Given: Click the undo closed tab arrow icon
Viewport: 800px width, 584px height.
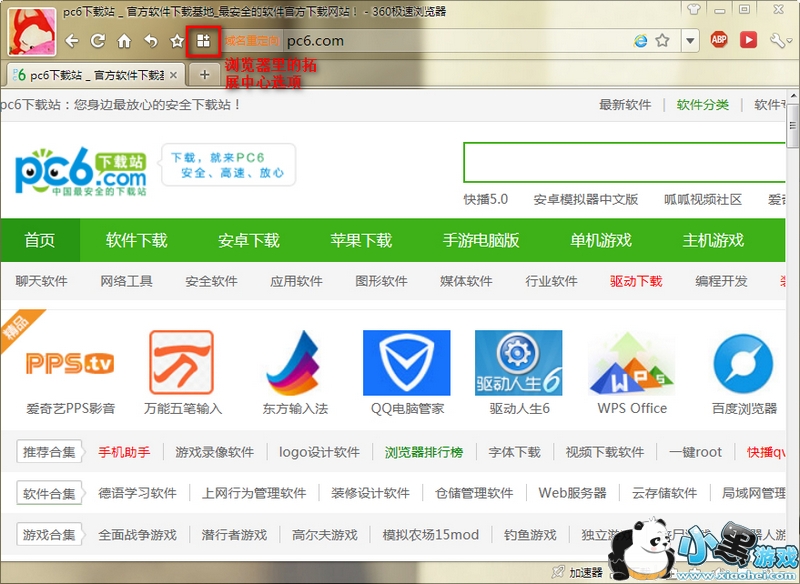Looking at the screenshot, I should [151, 41].
